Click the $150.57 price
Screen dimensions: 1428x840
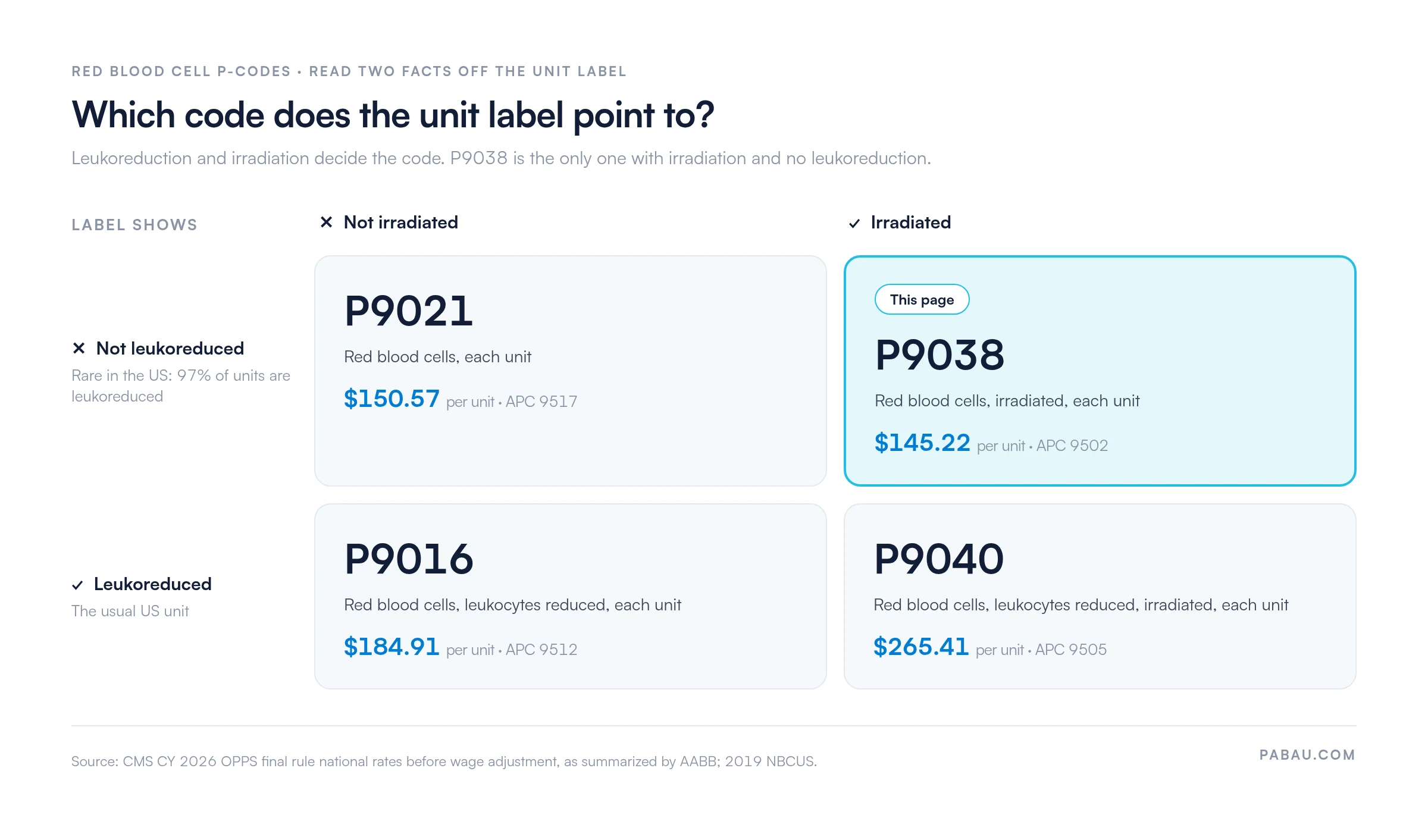(x=392, y=399)
